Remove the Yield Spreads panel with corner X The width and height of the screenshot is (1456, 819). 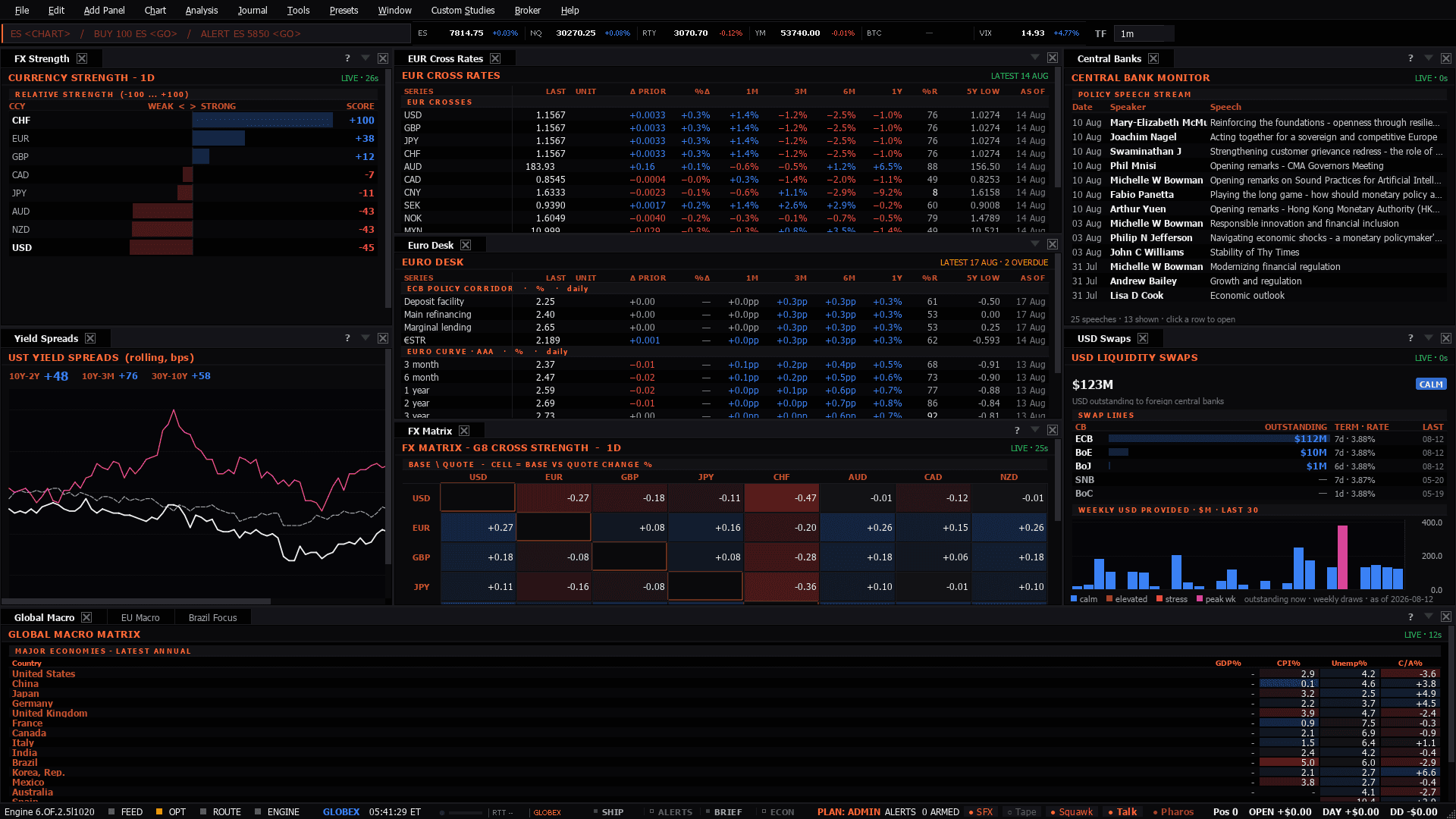pyautogui.click(x=383, y=338)
